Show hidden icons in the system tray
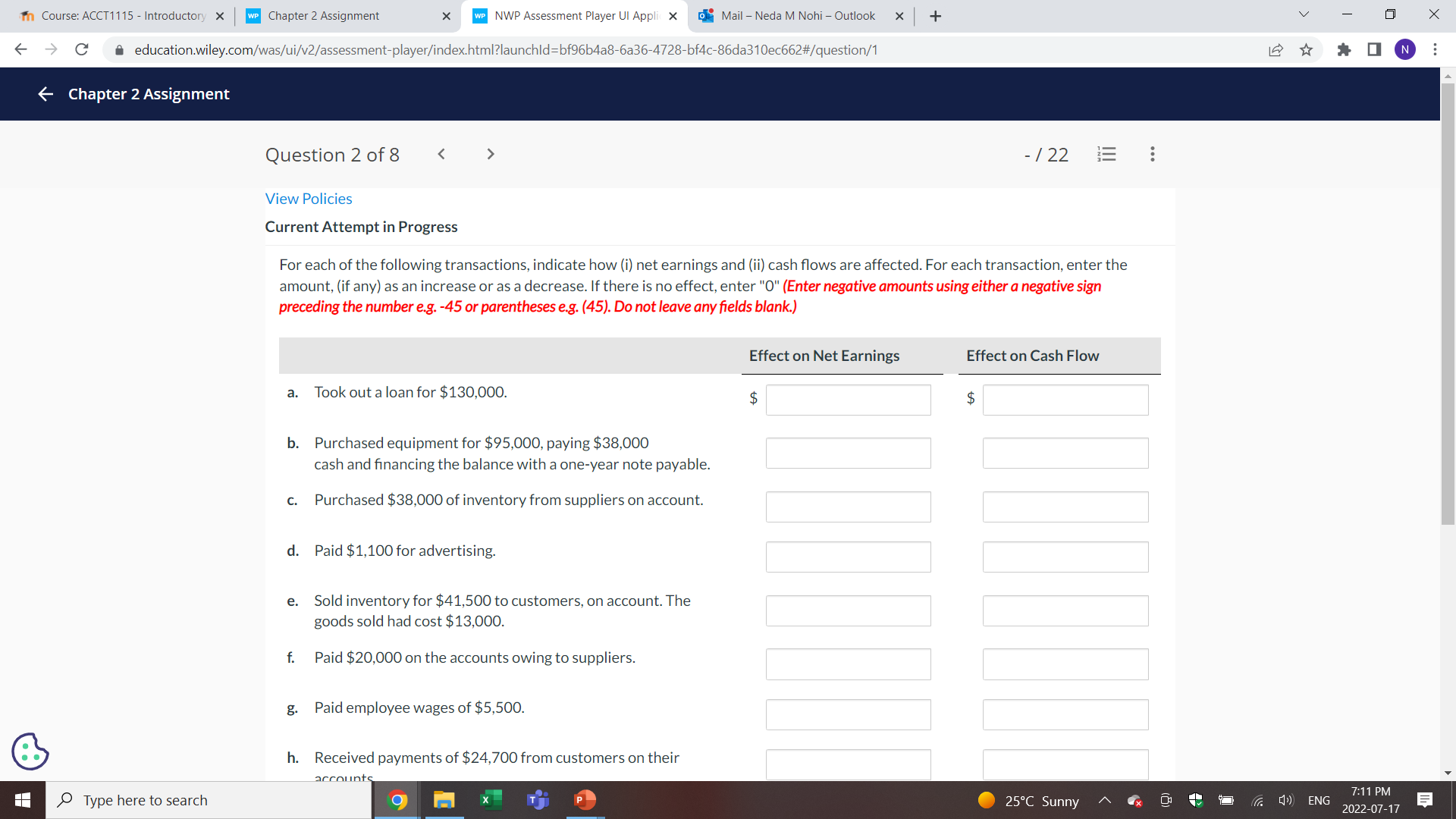The height and width of the screenshot is (819, 1456). click(x=1105, y=800)
